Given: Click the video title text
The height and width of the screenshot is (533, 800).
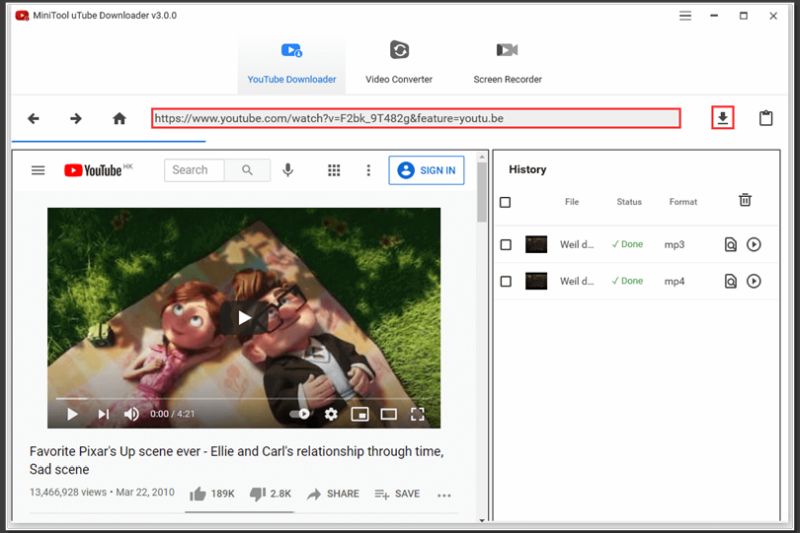Looking at the screenshot, I should point(237,460).
